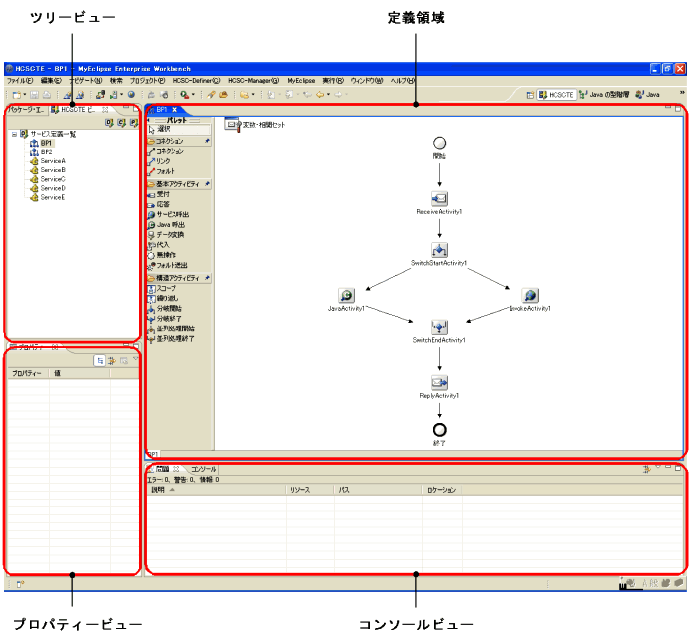Switch to the Java perspective button
Viewport: 690px width, 643px height.
click(648, 95)
